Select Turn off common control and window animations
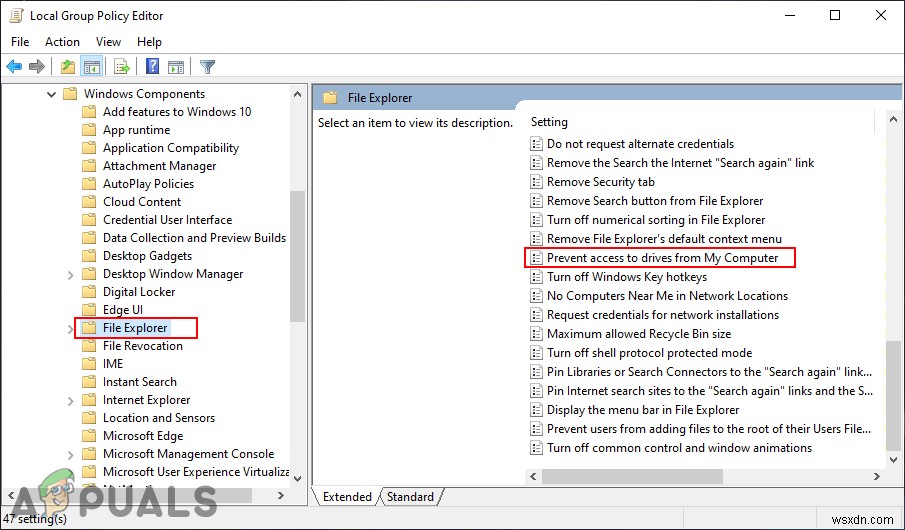Image resolution: width=905 pixels, height=530 pixels. (x=679, y=448)
